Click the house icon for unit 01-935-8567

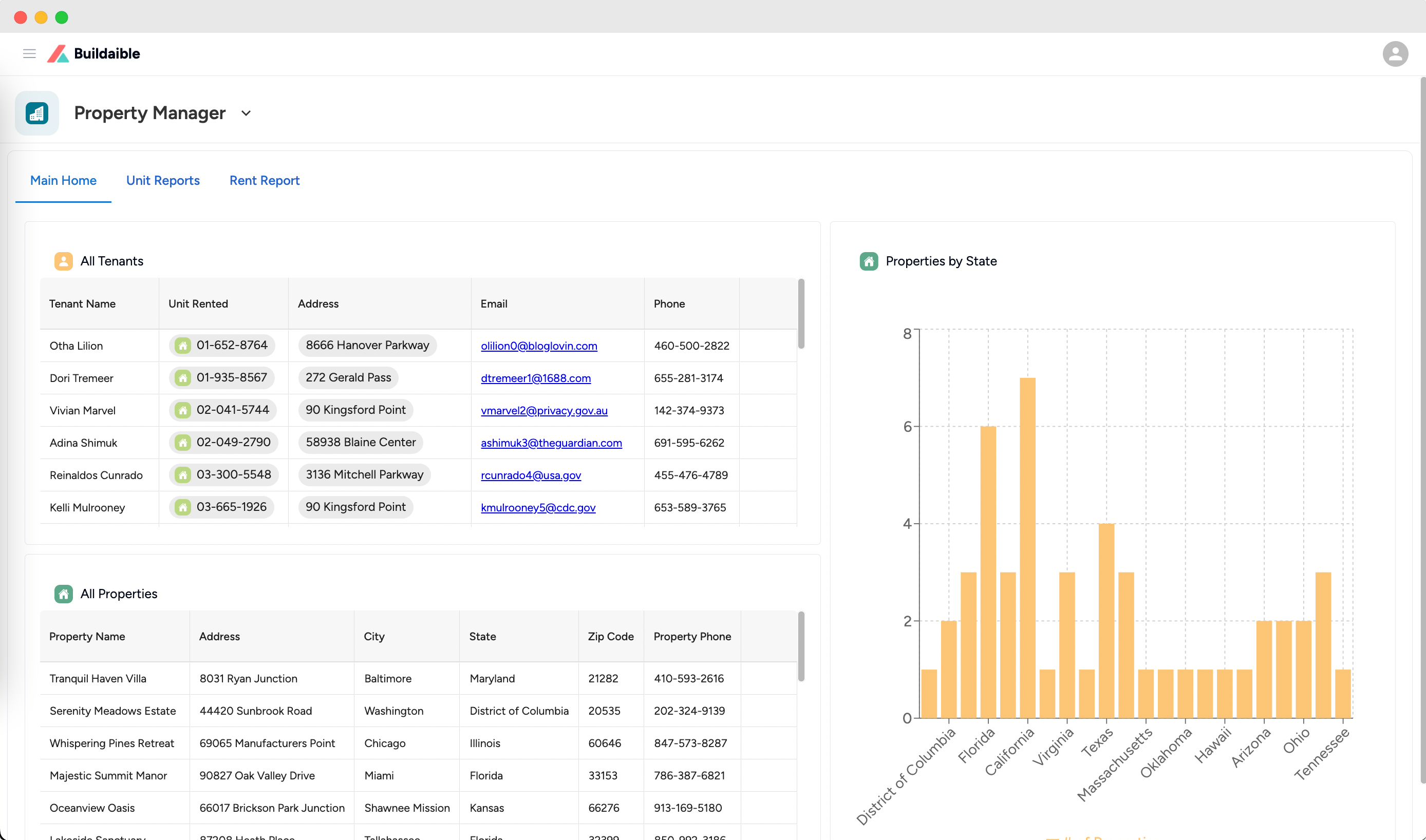(182, 377)
